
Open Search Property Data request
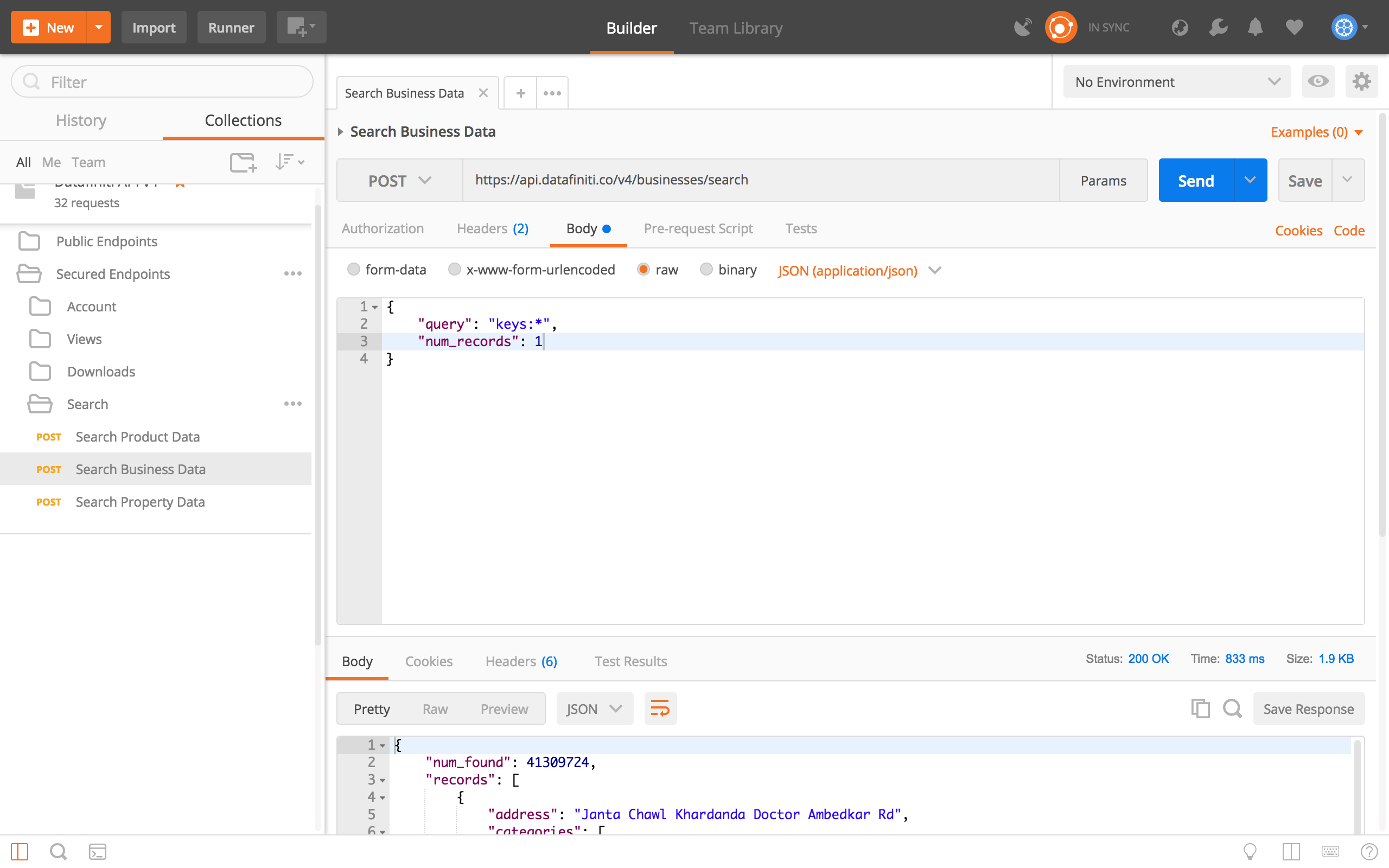(x=140, y=502)
